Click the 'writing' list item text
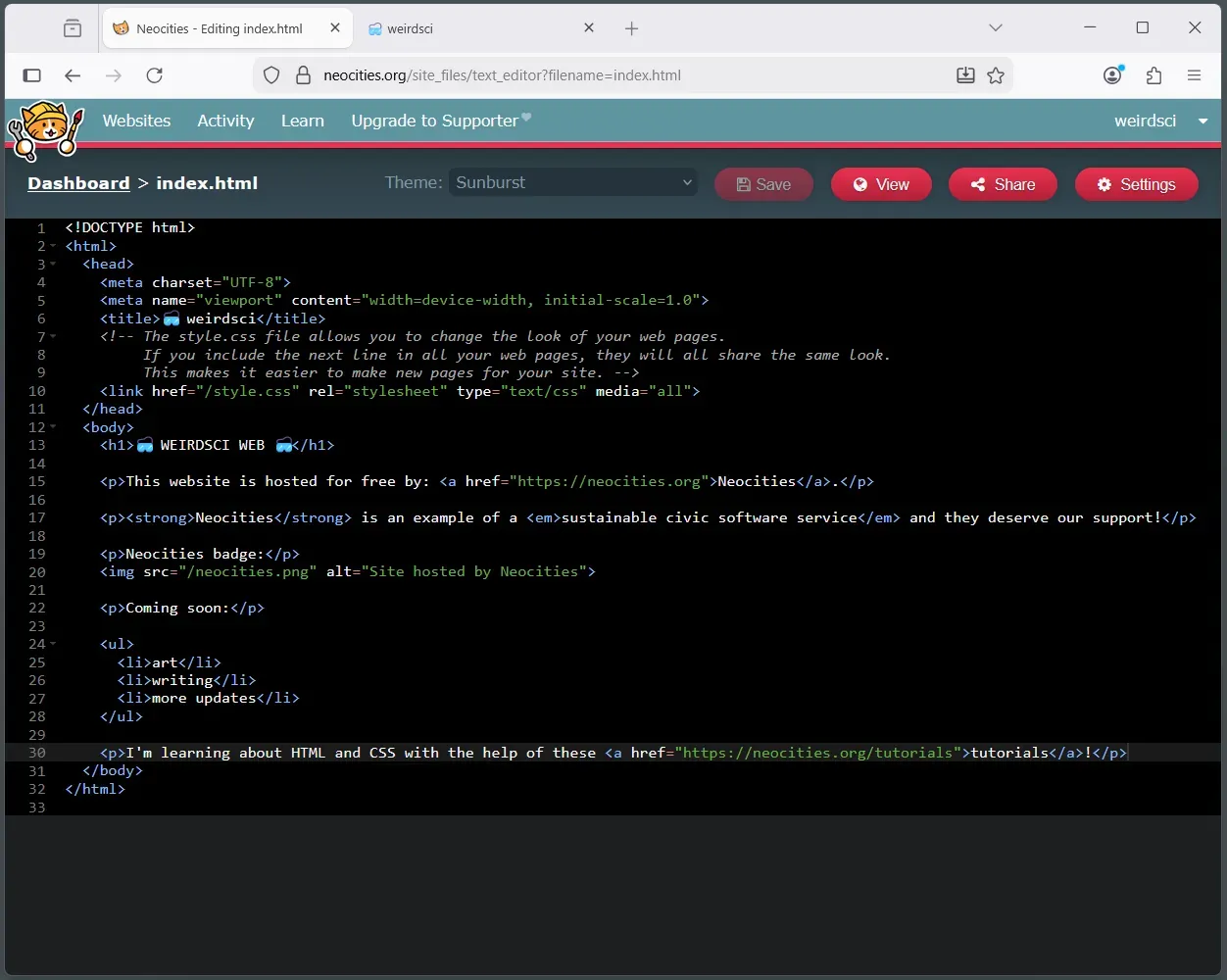 point(182,680)
